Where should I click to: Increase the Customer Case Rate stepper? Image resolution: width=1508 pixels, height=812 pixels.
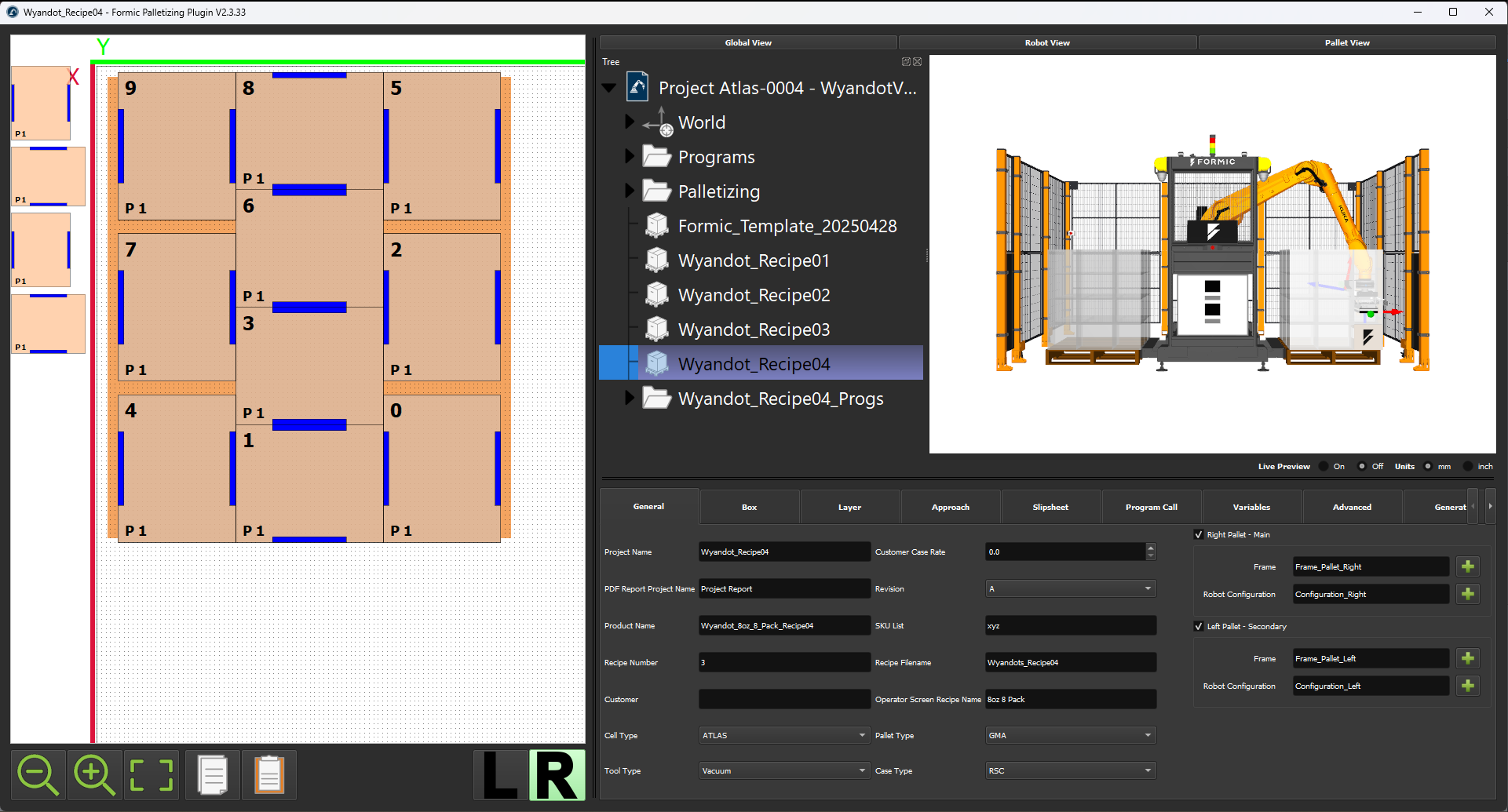[x=1151, y=548]
